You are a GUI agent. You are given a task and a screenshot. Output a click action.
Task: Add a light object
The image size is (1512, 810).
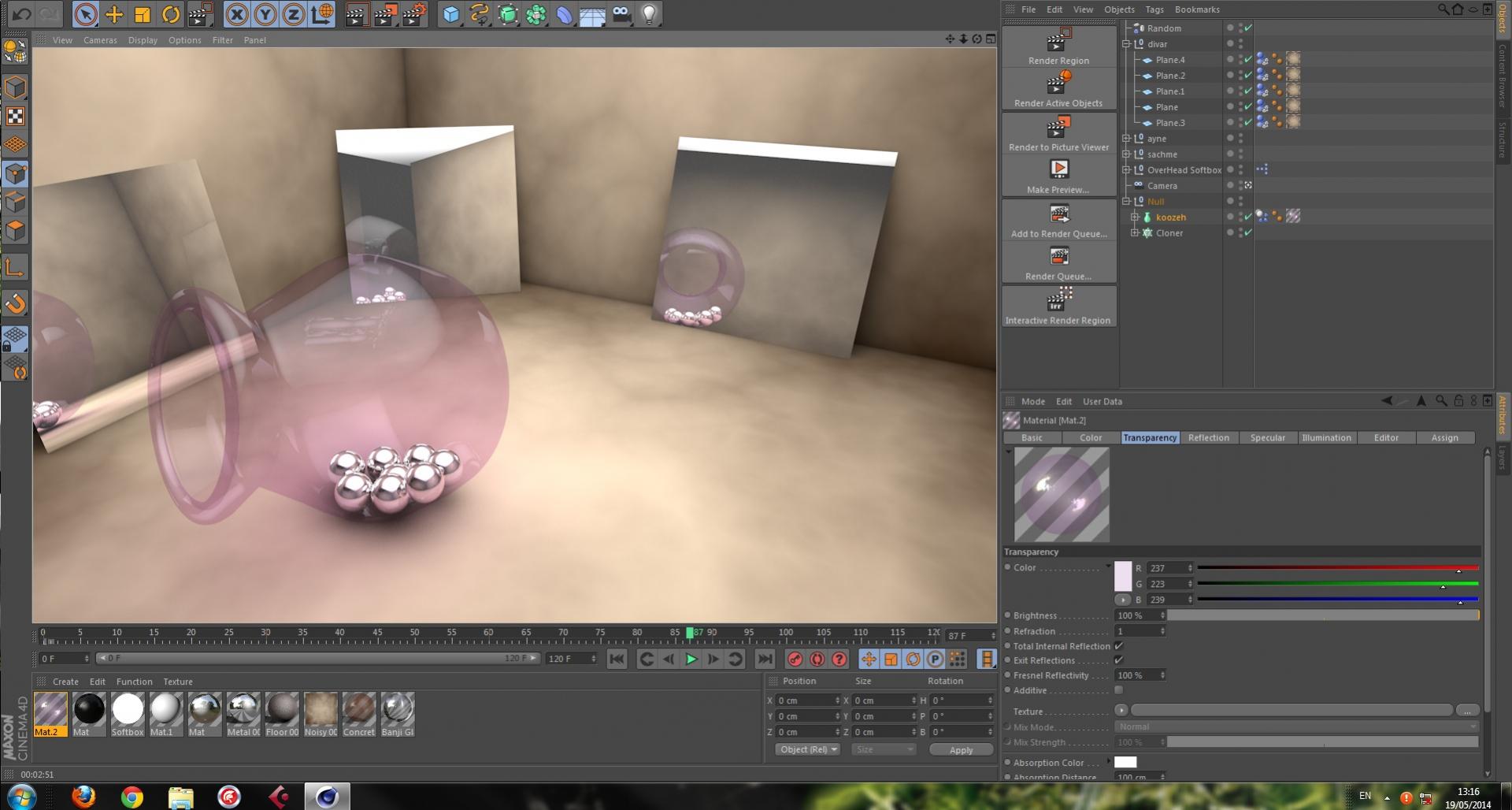click(649, 14)
